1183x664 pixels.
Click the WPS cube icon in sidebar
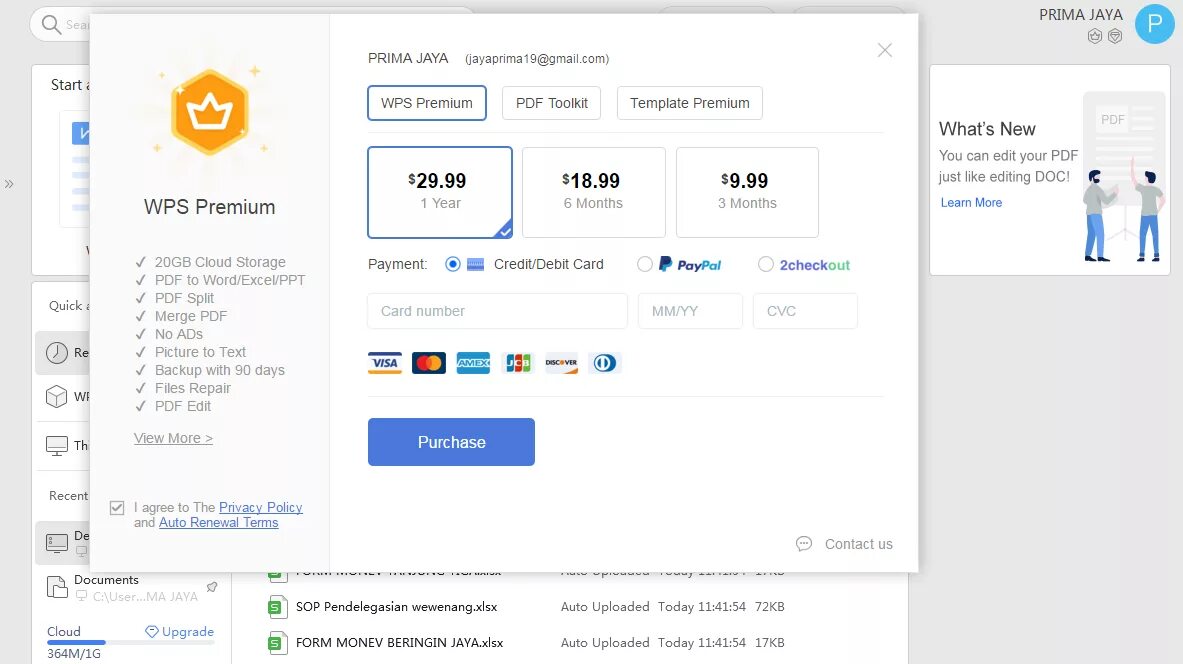[57, 396]
